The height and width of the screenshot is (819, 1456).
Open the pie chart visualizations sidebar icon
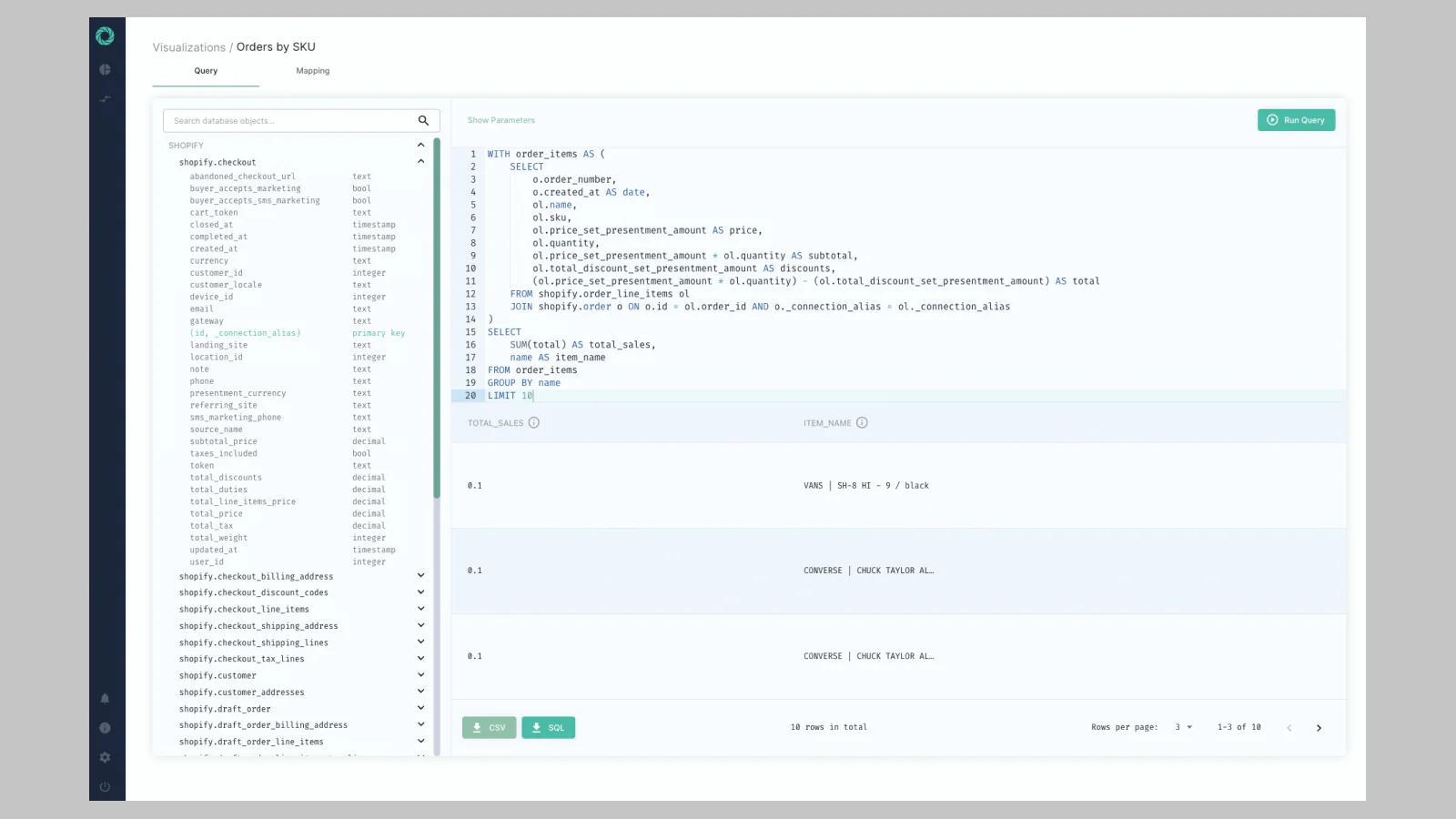(105, 69)
